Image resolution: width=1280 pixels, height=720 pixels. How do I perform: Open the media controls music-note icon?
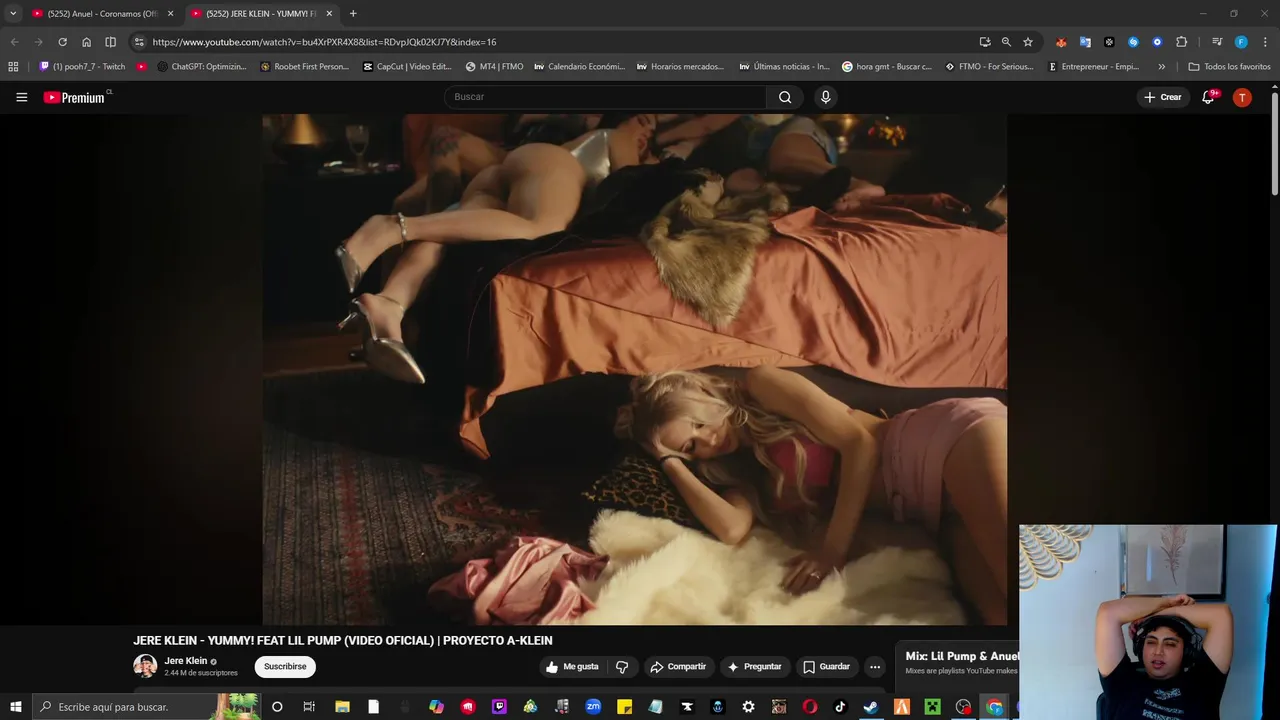[x=1217, y=42]
